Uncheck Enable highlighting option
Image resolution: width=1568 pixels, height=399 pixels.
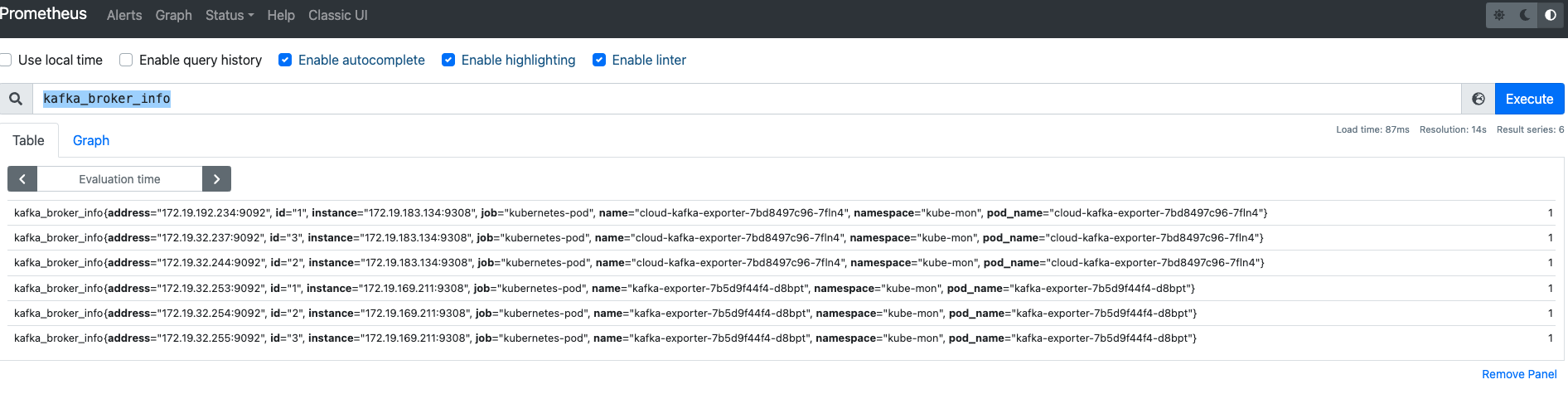coord(448,60)
